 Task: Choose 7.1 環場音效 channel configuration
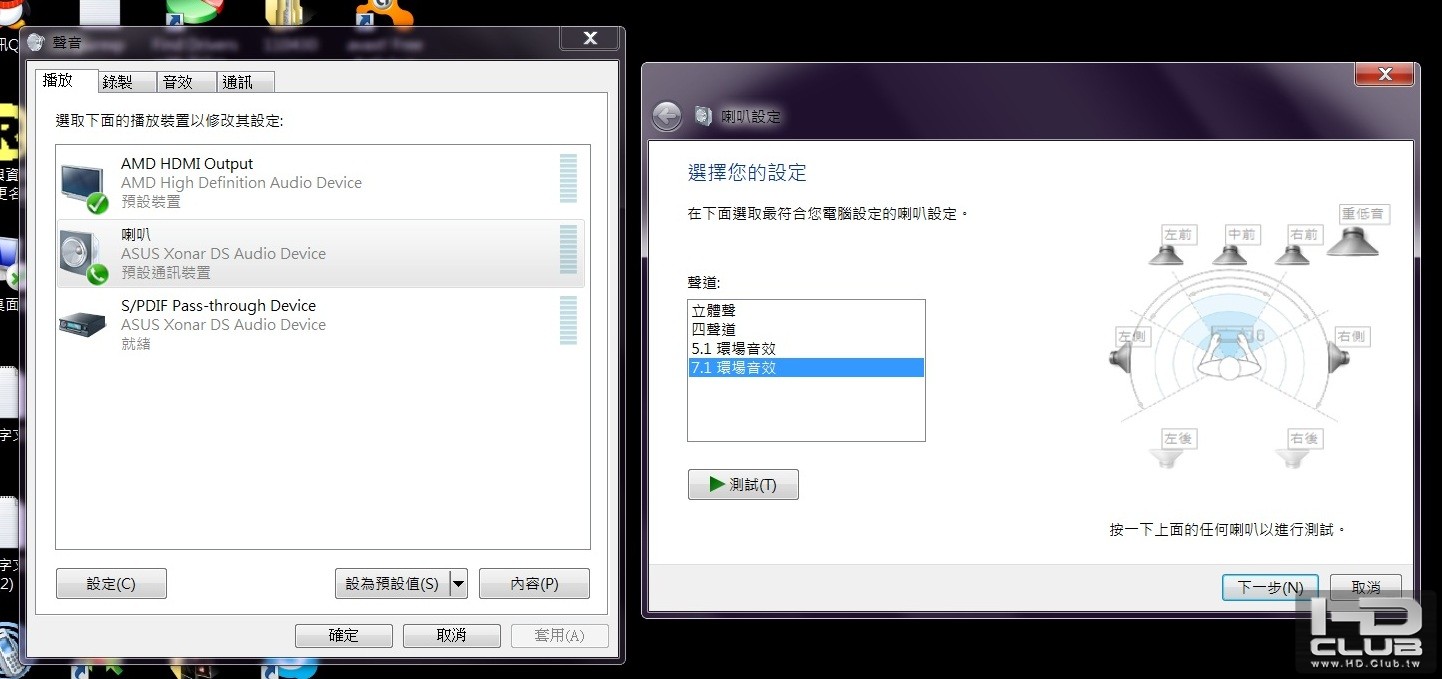(806, 368)
